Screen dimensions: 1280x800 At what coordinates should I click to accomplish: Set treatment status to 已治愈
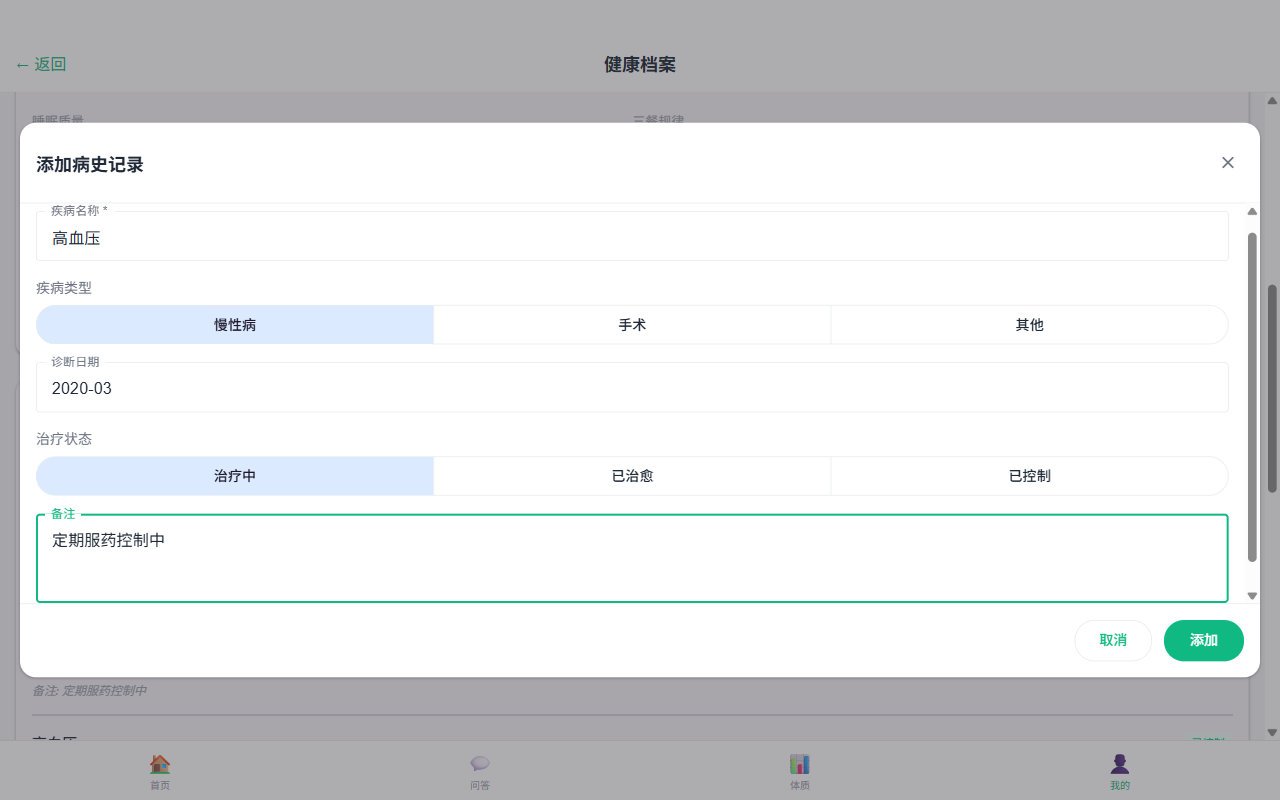(632, 476)
